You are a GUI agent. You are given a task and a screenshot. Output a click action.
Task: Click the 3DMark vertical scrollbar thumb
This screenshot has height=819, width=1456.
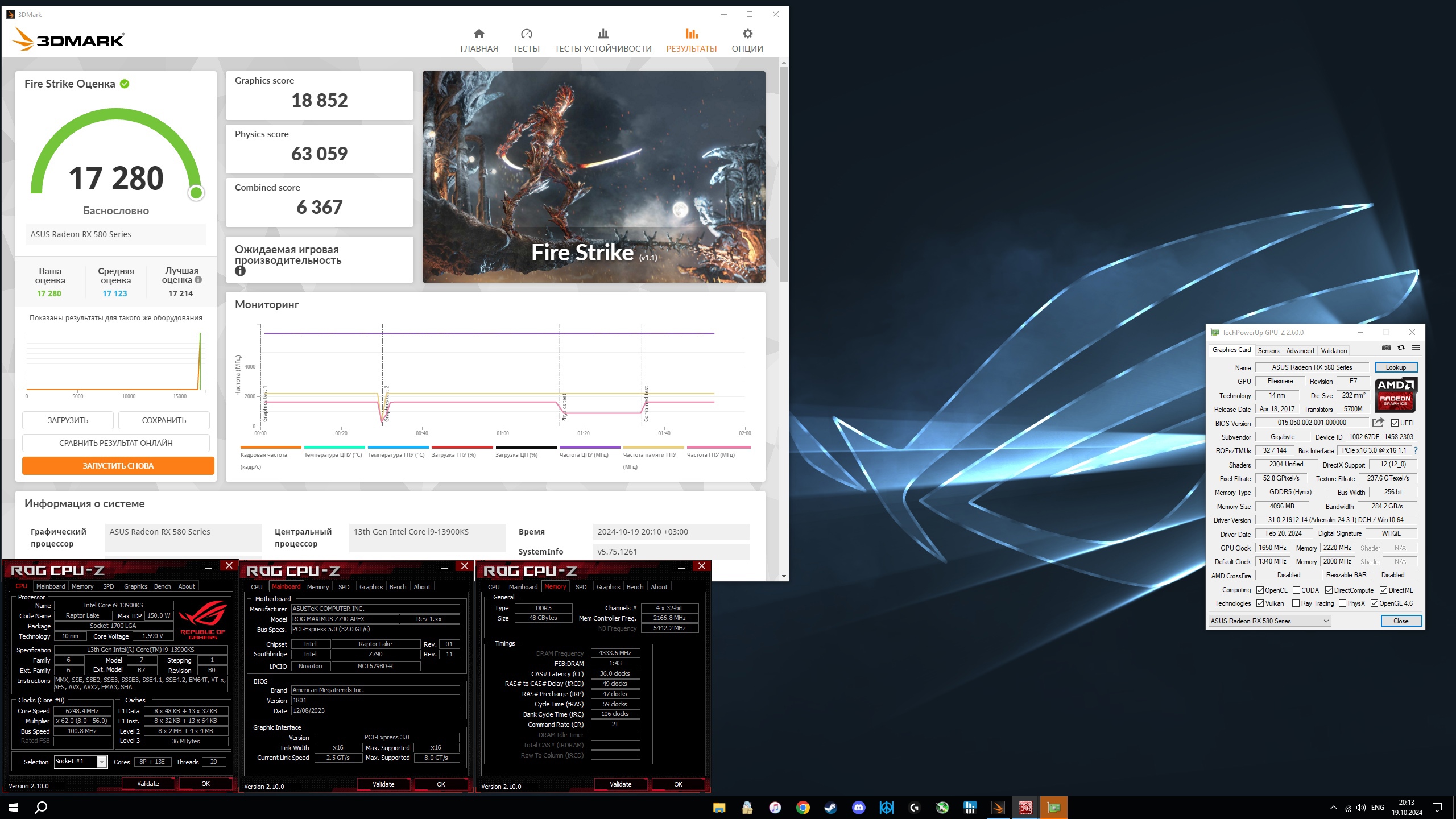[784, 175]
